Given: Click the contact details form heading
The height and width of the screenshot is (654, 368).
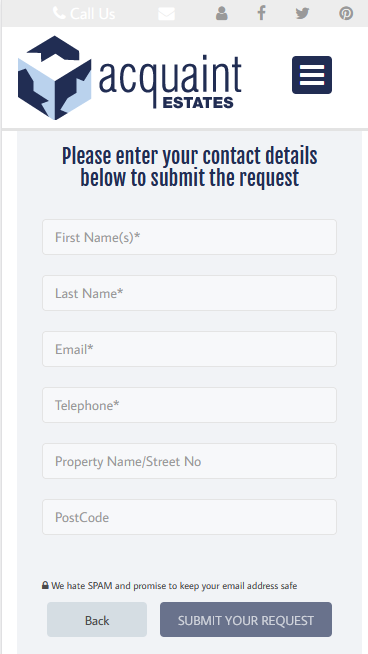Looking at the screenshot, I should [x=189, y=167].
